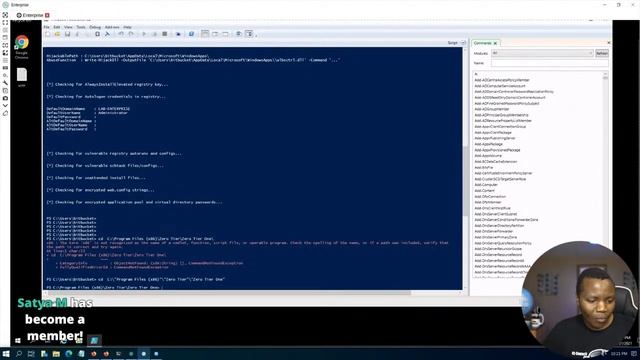This screenshot has height=360, width=640.
Task: Click the PowerShell ISE icon in remote taskbar
Action: [x=94, y=340]
